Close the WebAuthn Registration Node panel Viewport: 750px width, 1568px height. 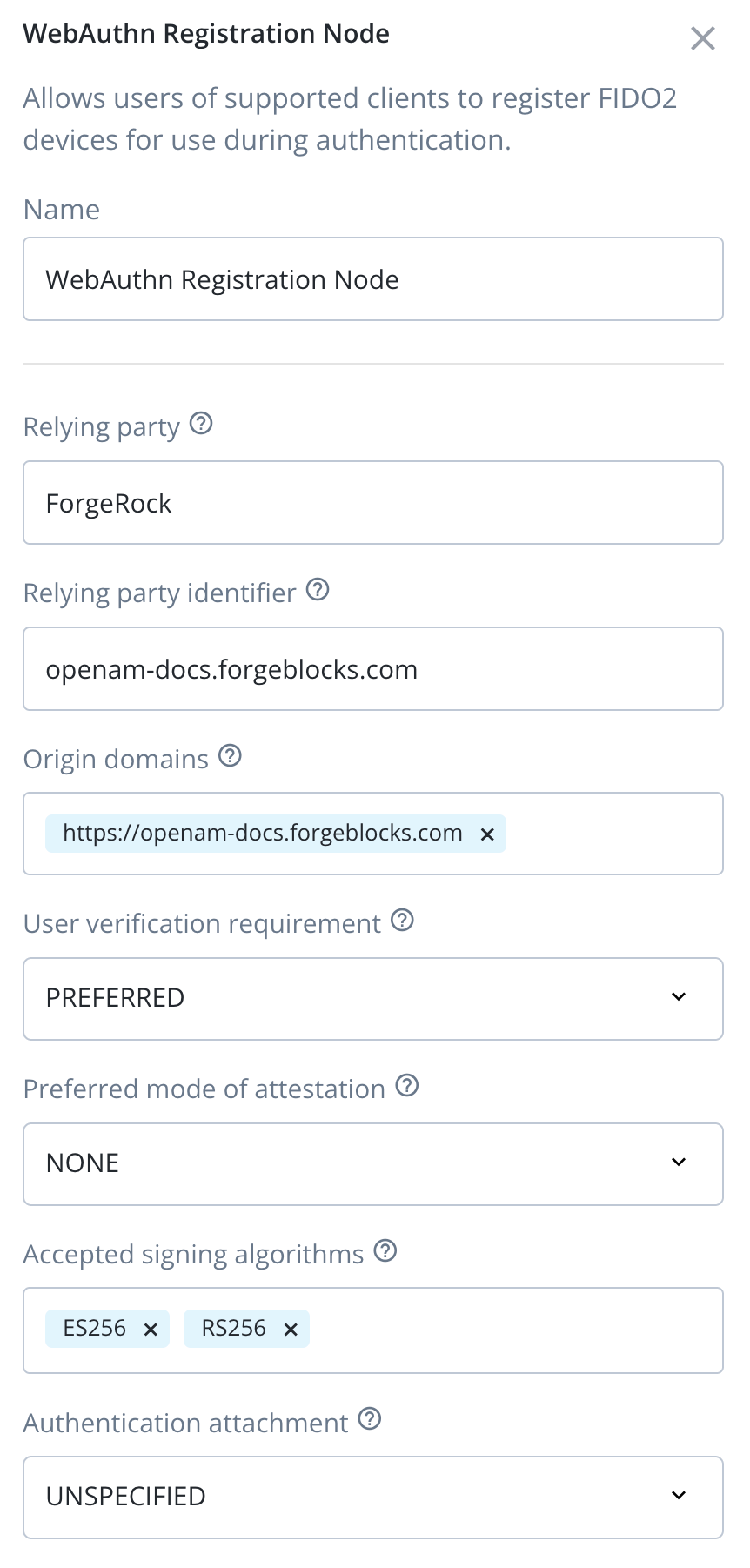[x=702, y=38]
